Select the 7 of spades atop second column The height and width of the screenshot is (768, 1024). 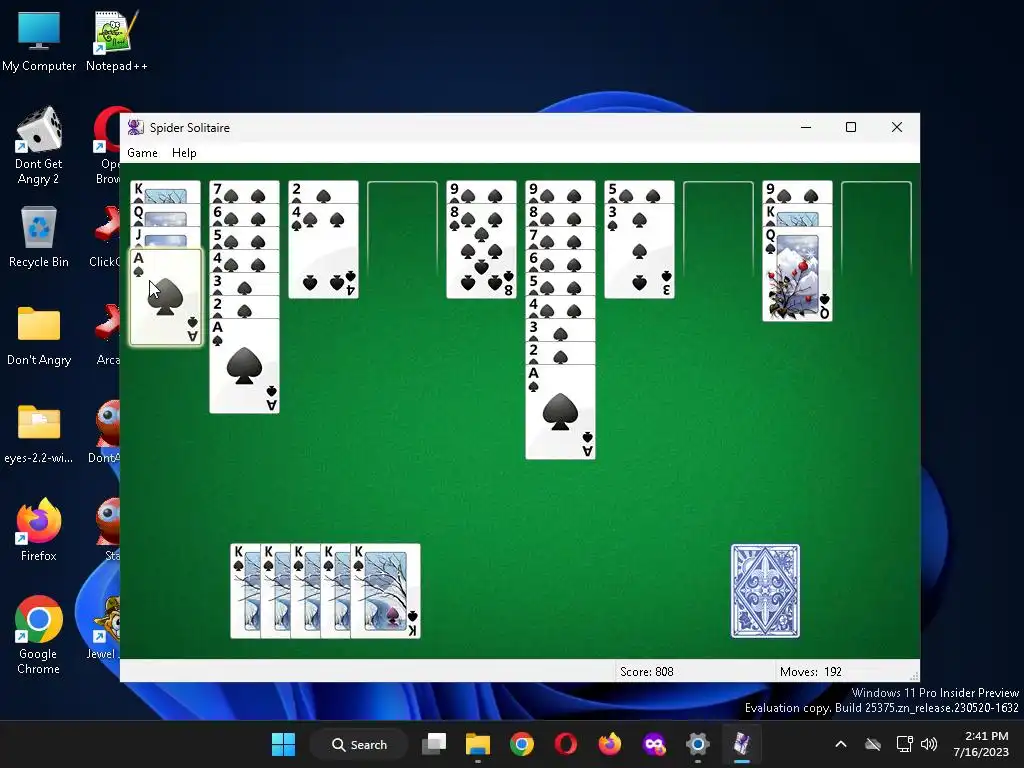(244, 192)
